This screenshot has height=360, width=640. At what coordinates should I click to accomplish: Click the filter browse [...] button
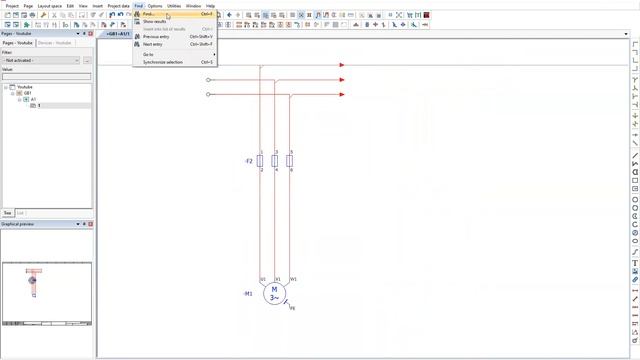pos(87,60)
